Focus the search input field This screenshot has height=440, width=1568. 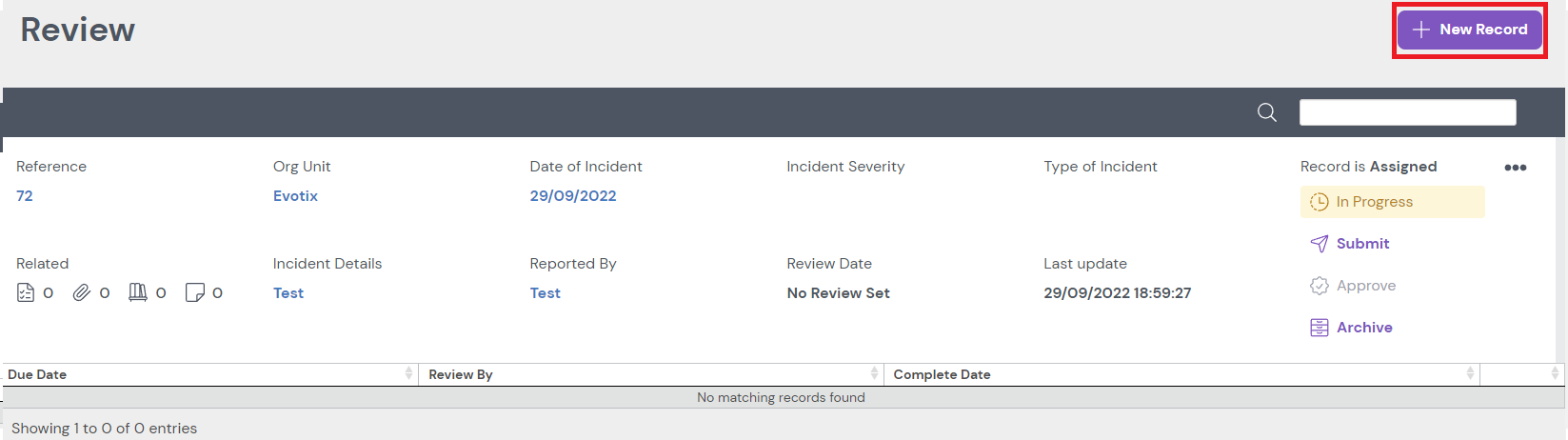point(1407,112)
